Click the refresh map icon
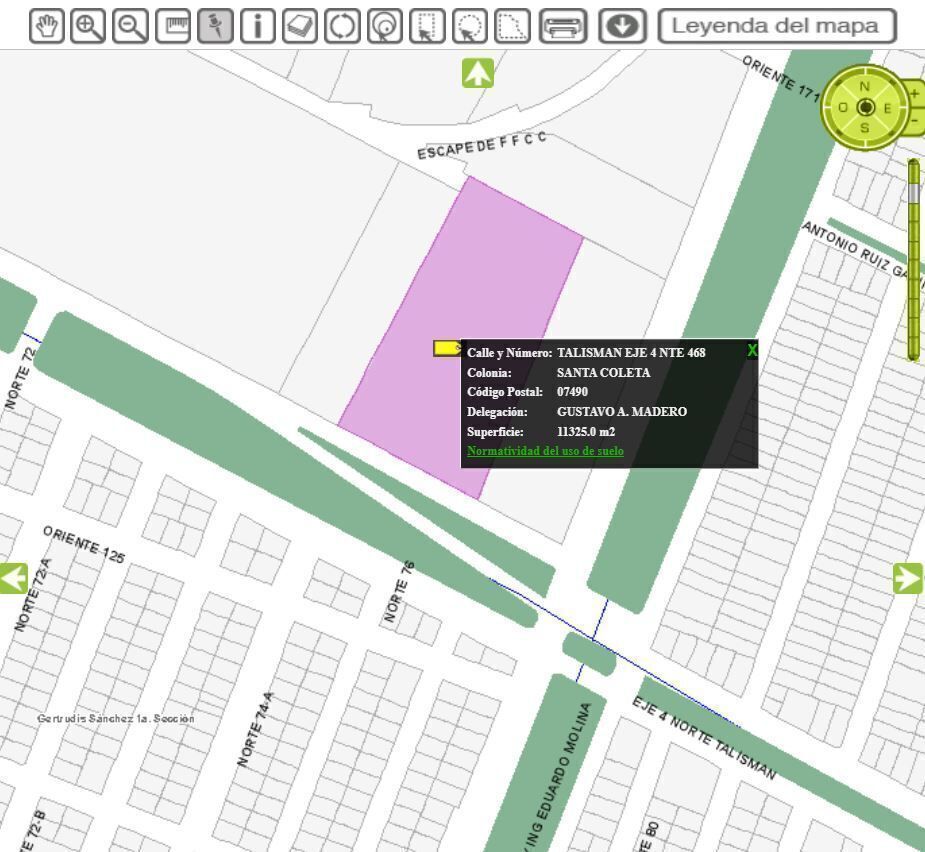The height and width of the screenshot is (852, 925). pyautogui.click(x=342, y=27)
